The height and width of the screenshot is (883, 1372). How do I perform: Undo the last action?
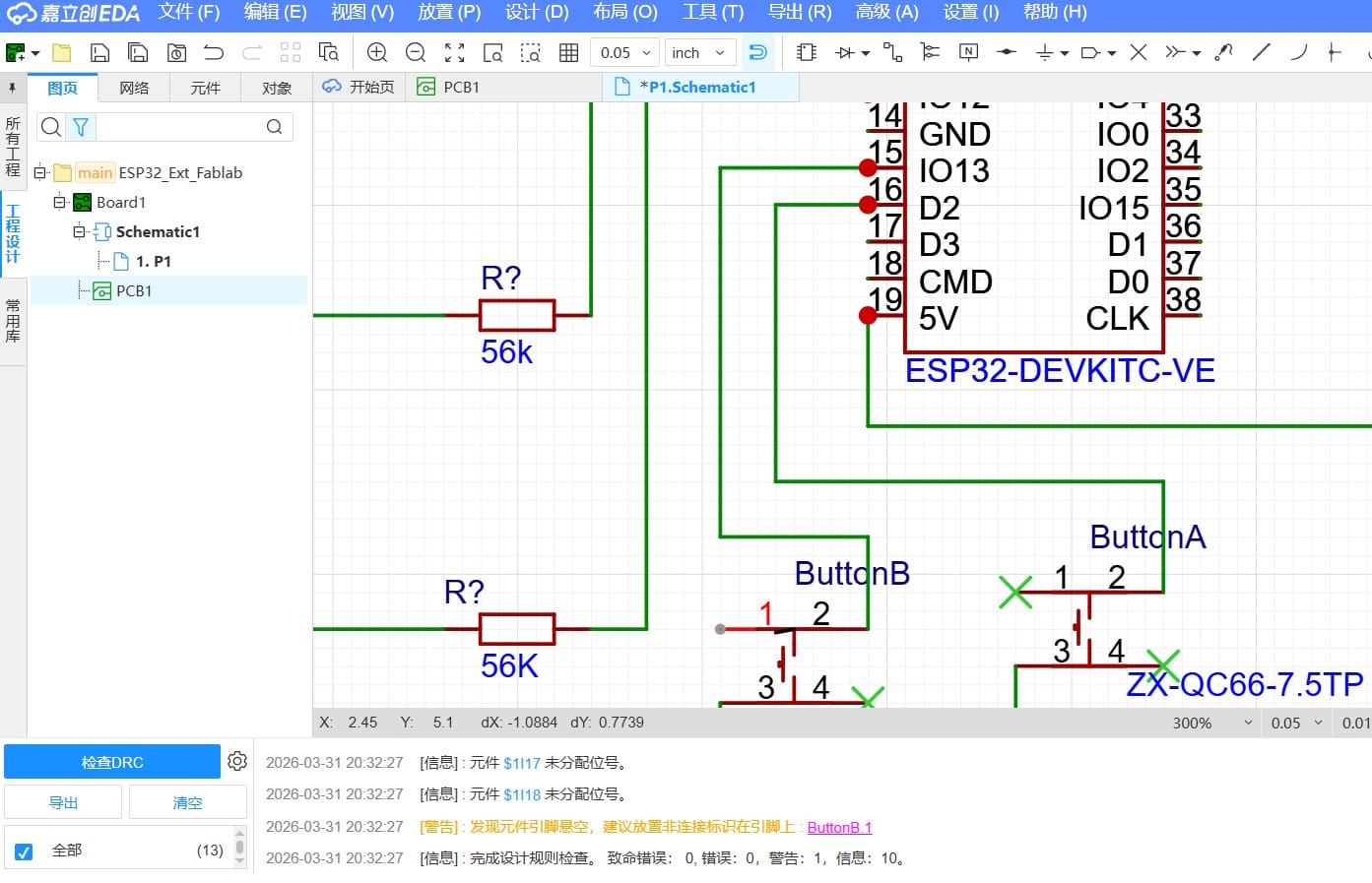pyautogui.click(x=214, y=53)
